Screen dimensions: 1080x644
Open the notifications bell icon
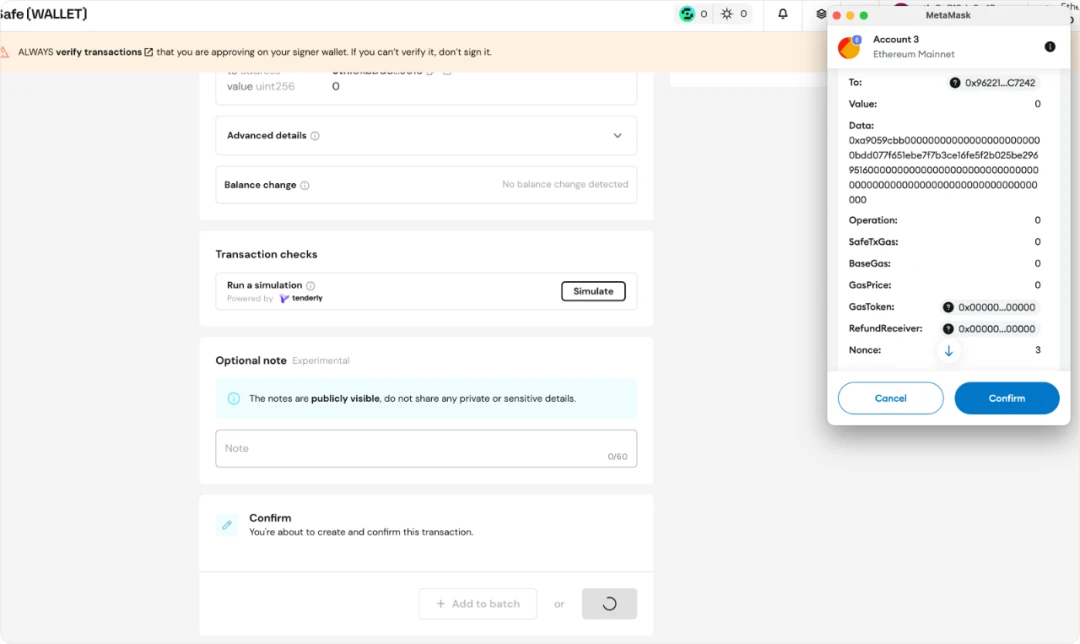coord(783,14)
